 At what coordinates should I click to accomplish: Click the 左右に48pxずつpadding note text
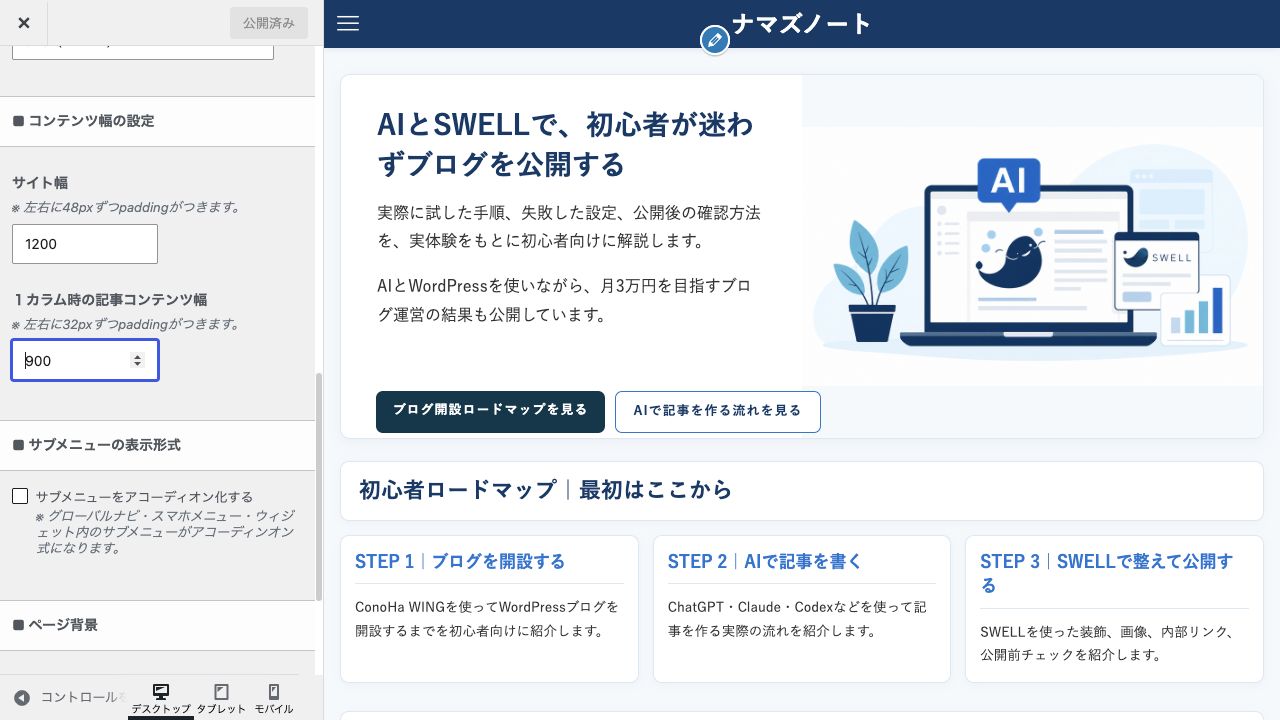[x=125, y=208]
